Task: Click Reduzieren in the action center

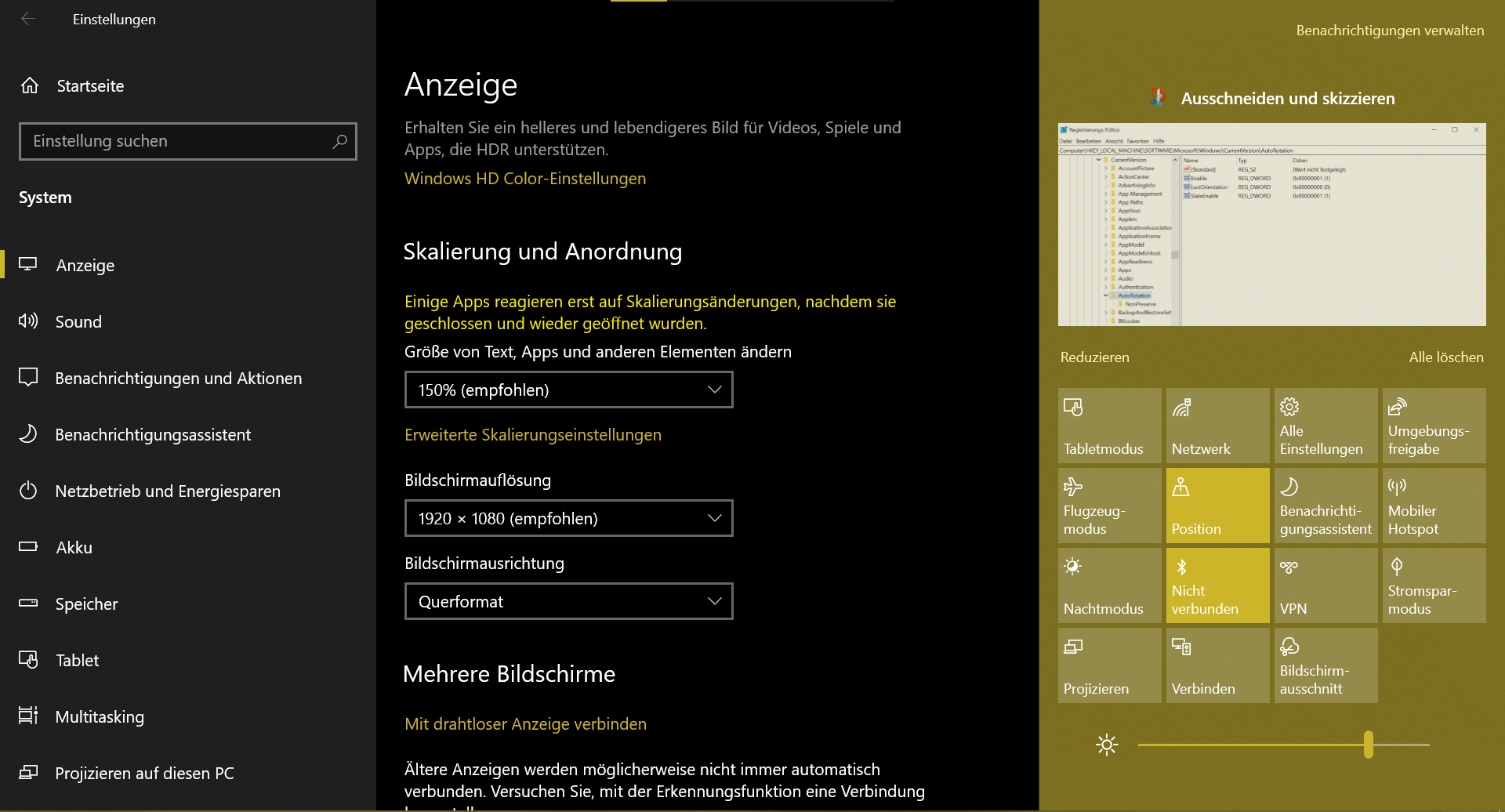Action: click(x=1094, y=357)
